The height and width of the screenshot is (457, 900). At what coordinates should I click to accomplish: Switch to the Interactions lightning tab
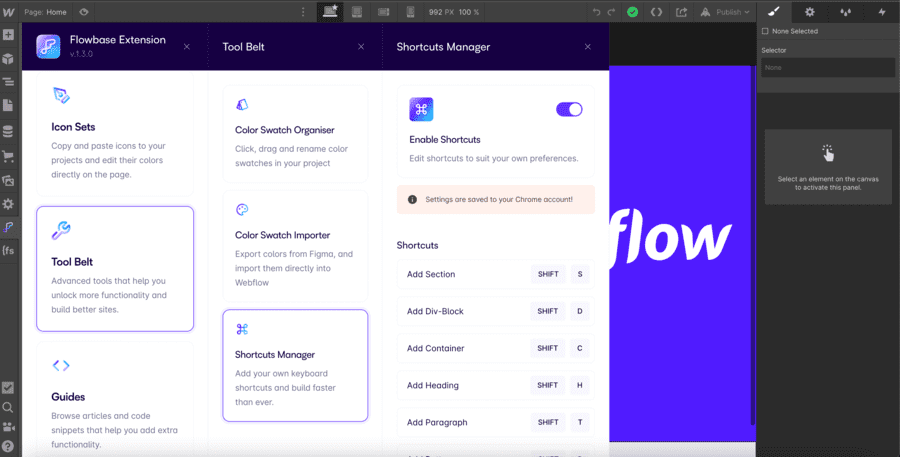click(x=882, y=11)
